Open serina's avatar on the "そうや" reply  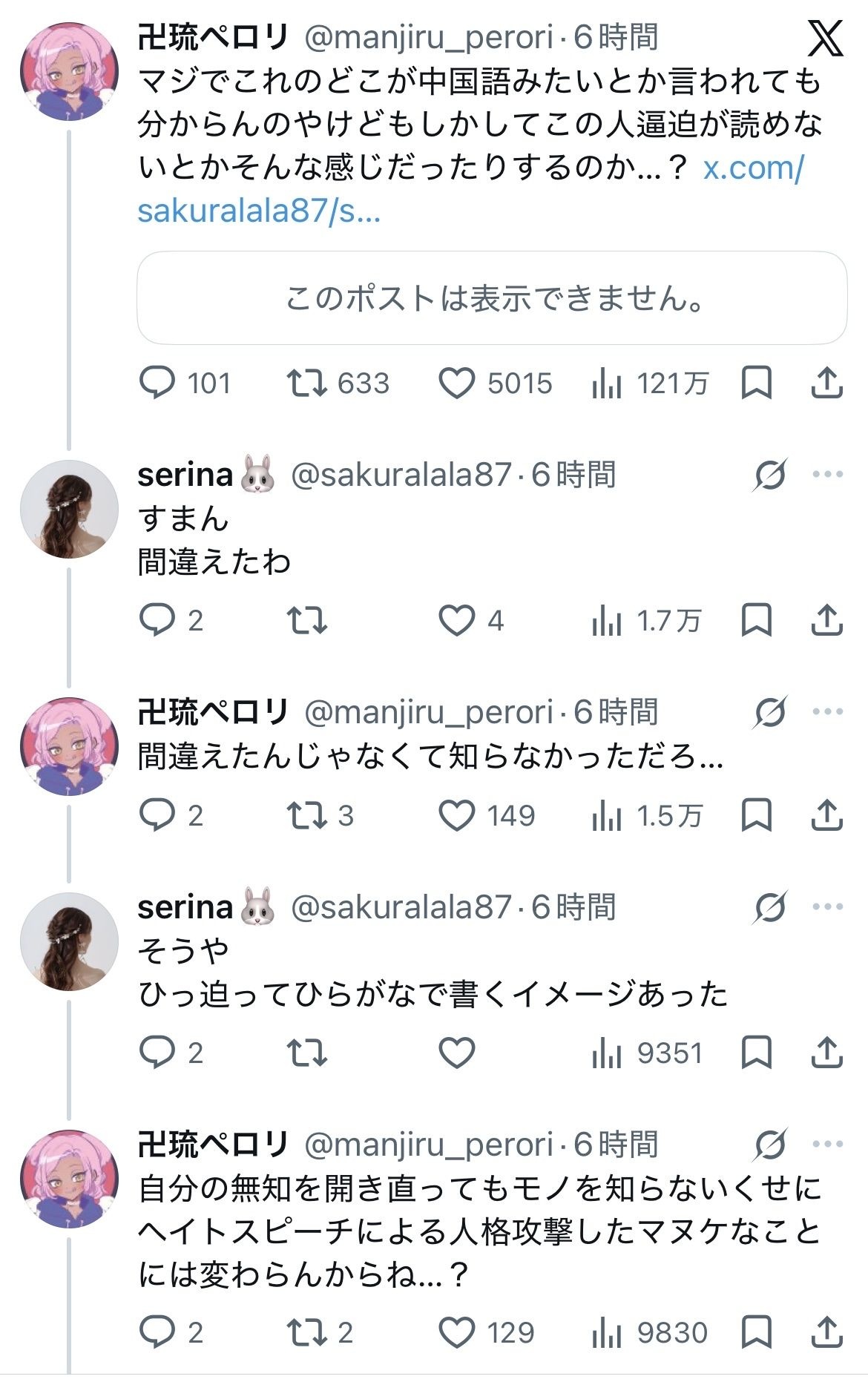69,941
